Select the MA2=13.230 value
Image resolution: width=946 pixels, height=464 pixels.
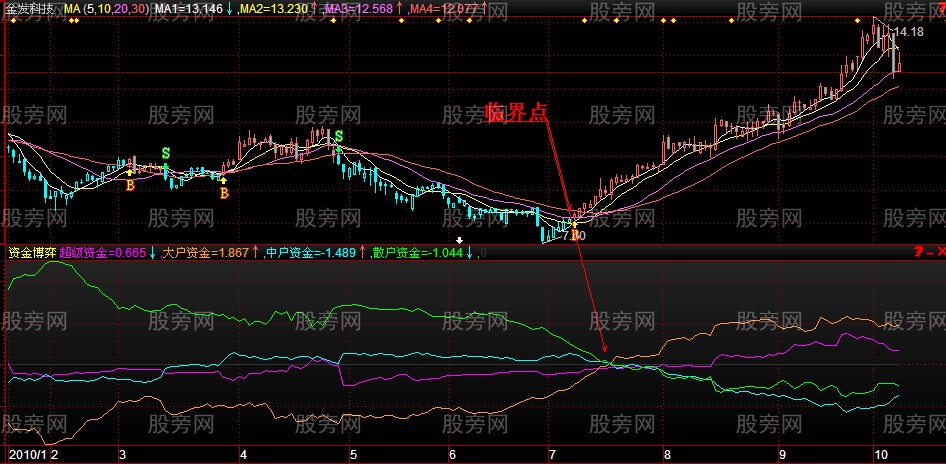[273, 8]
